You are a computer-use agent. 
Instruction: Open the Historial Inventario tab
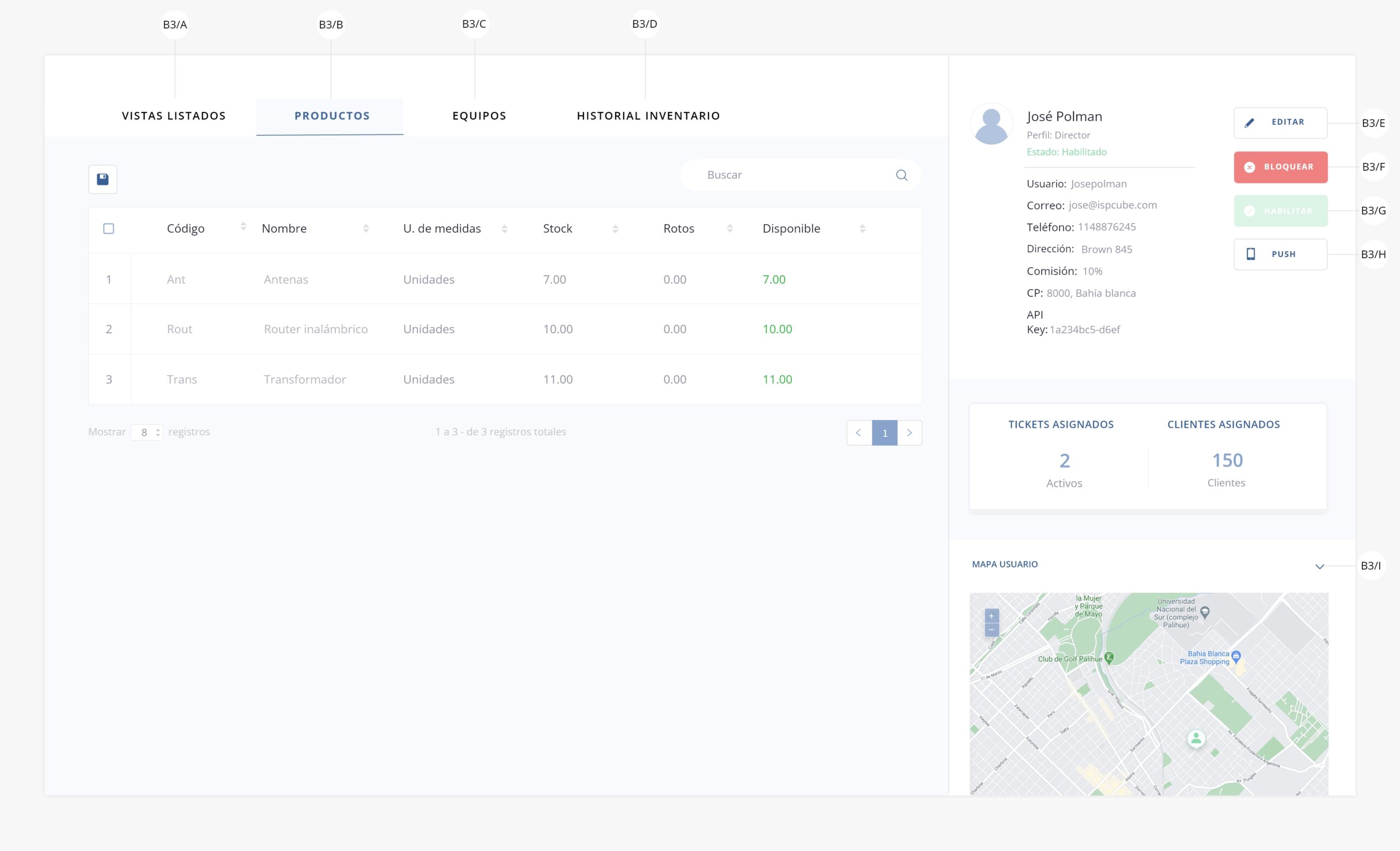point(647,116)
